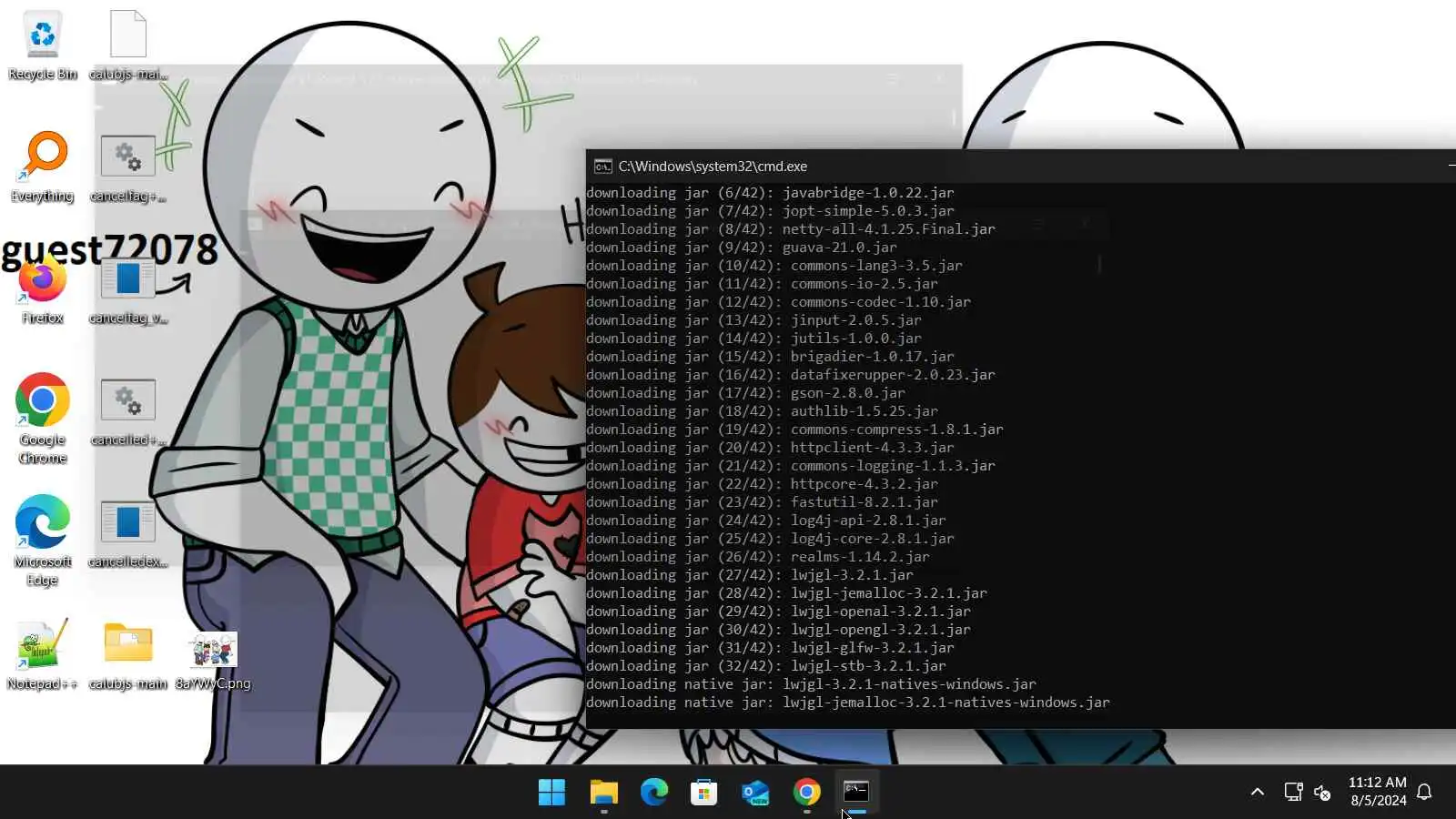
Task: Click the lwjgl-opengl-3.2.1.jar line
Action: [778, 630]
